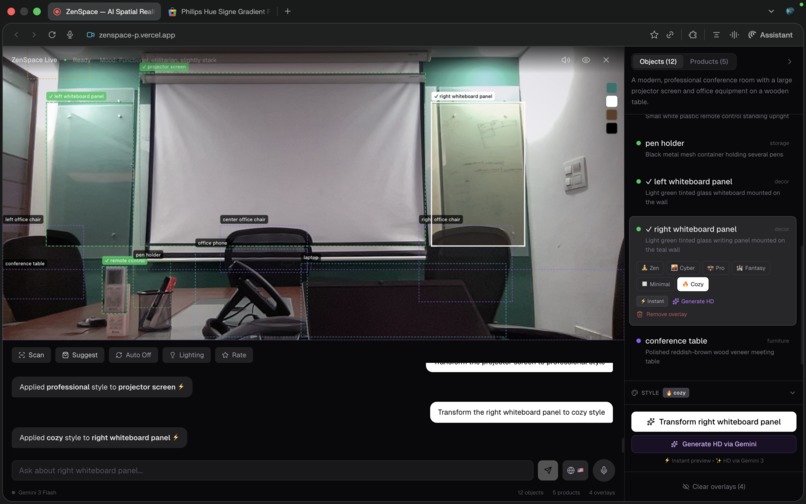Click the audio waveform toolbar icon

click(x=734, y=35)
